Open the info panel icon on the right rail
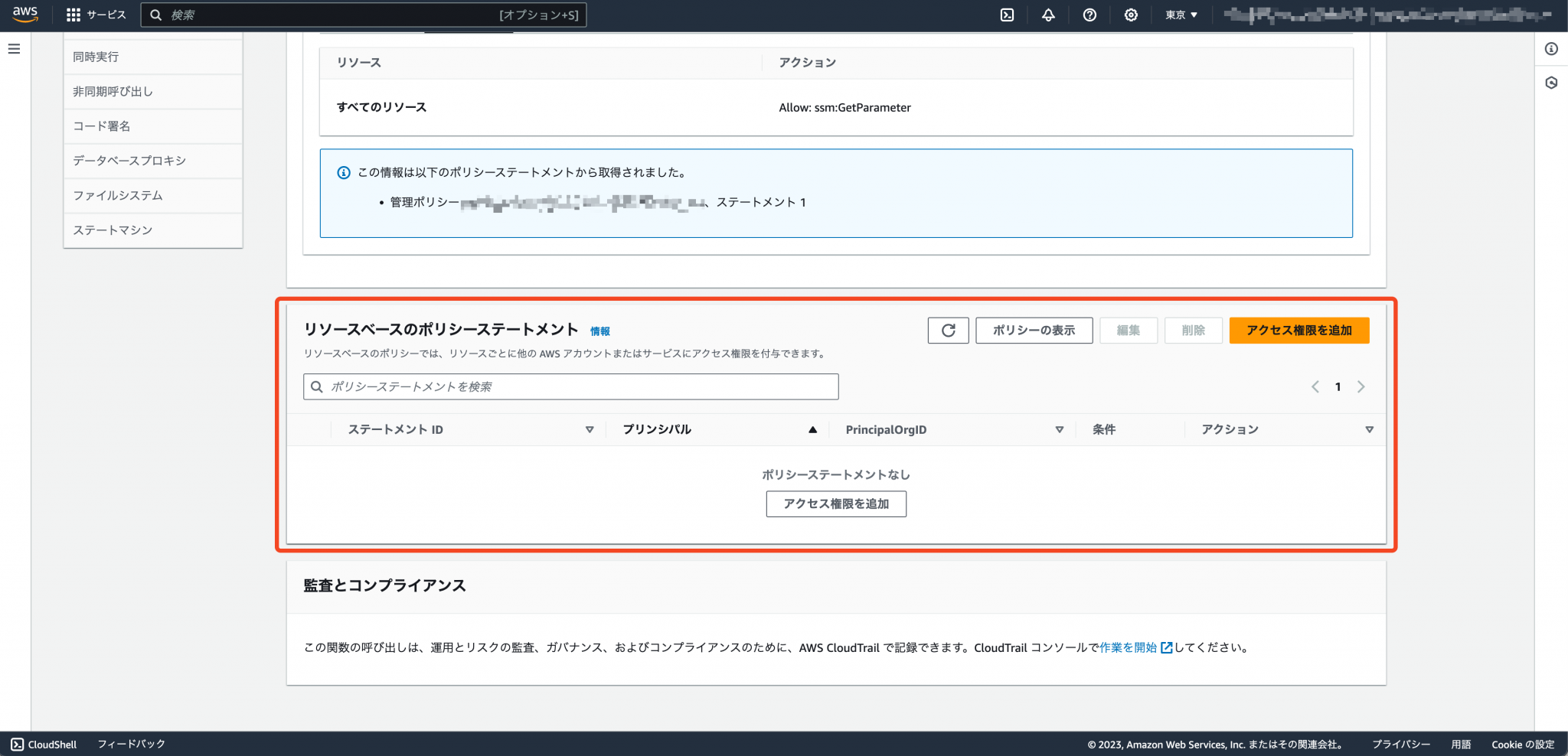Image resolution: width=1568 pixels, height=756 pixels. [x=1552, y=49]
